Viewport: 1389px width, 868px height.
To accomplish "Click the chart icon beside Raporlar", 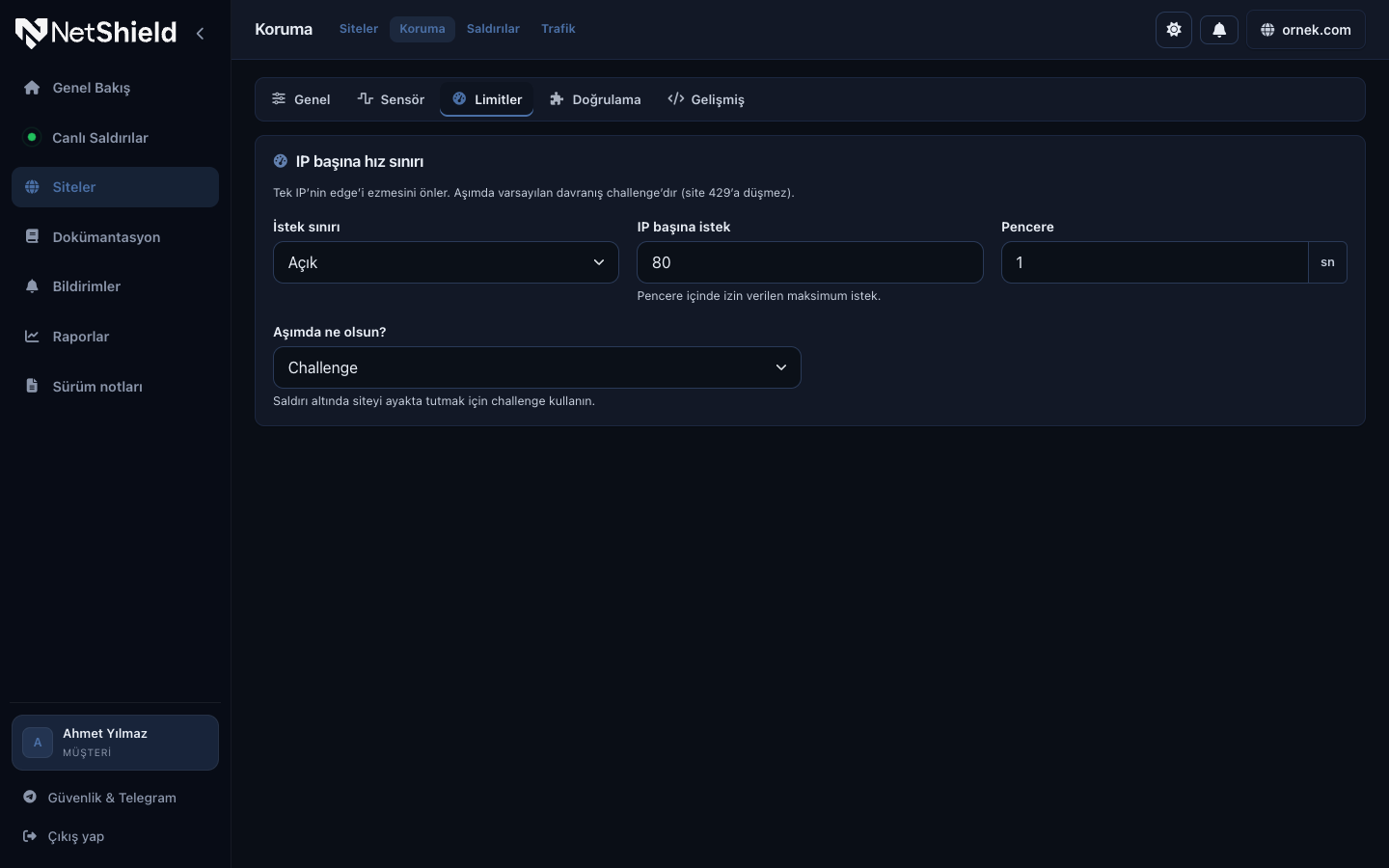I will point(32,337).
